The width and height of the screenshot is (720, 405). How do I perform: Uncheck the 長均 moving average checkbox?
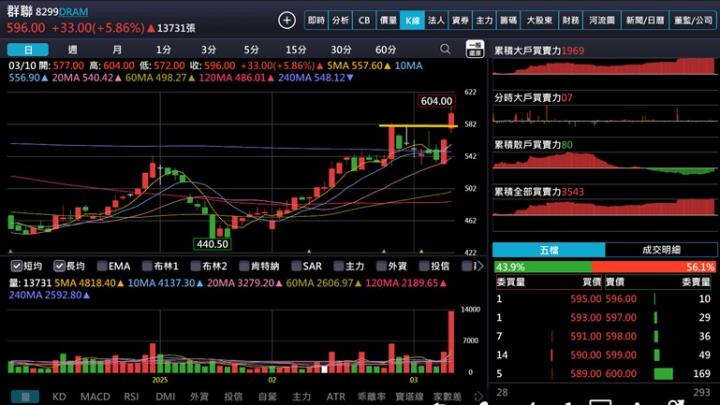click(x=59, y=266)
